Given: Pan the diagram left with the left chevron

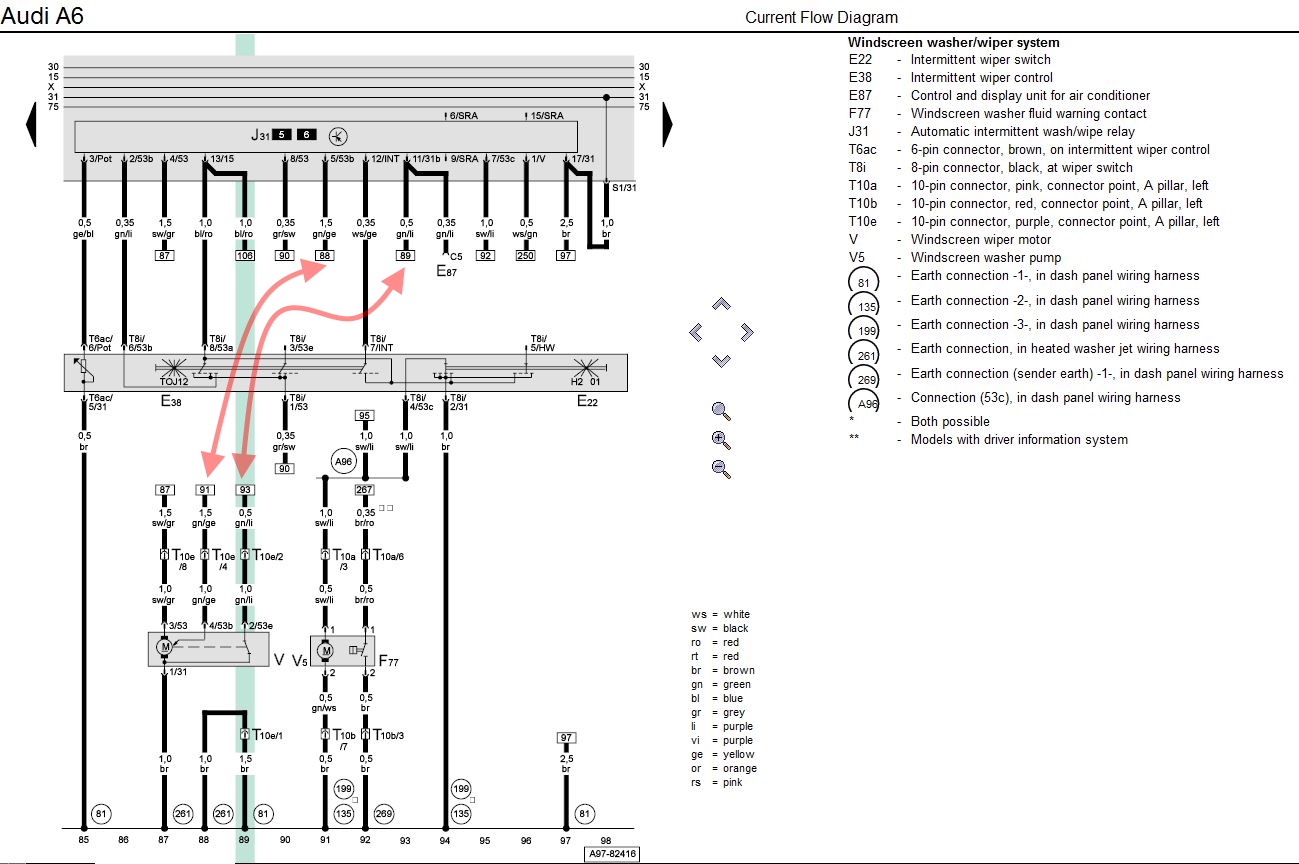Looking at the screenshot, I should [696, 332].
